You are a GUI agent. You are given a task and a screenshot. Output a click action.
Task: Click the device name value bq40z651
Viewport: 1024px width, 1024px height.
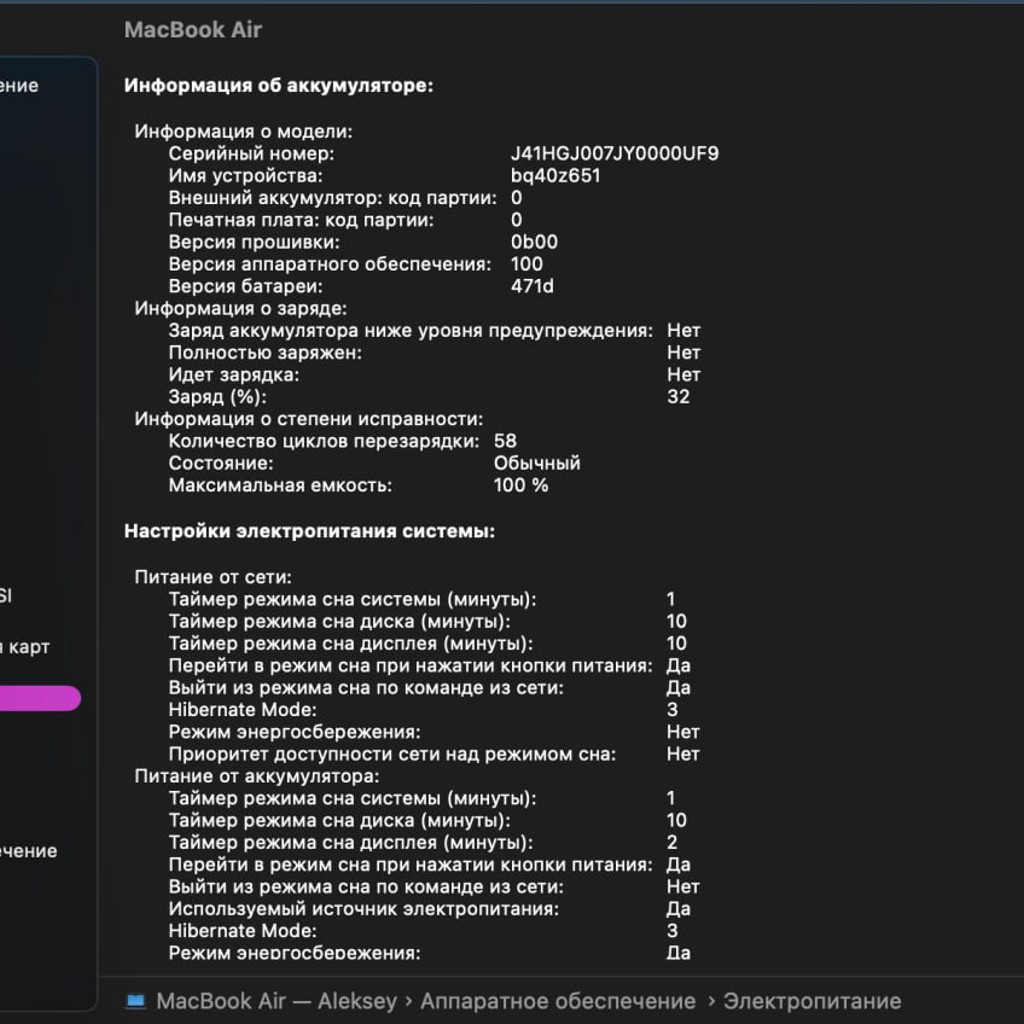(x=555, y=176)
